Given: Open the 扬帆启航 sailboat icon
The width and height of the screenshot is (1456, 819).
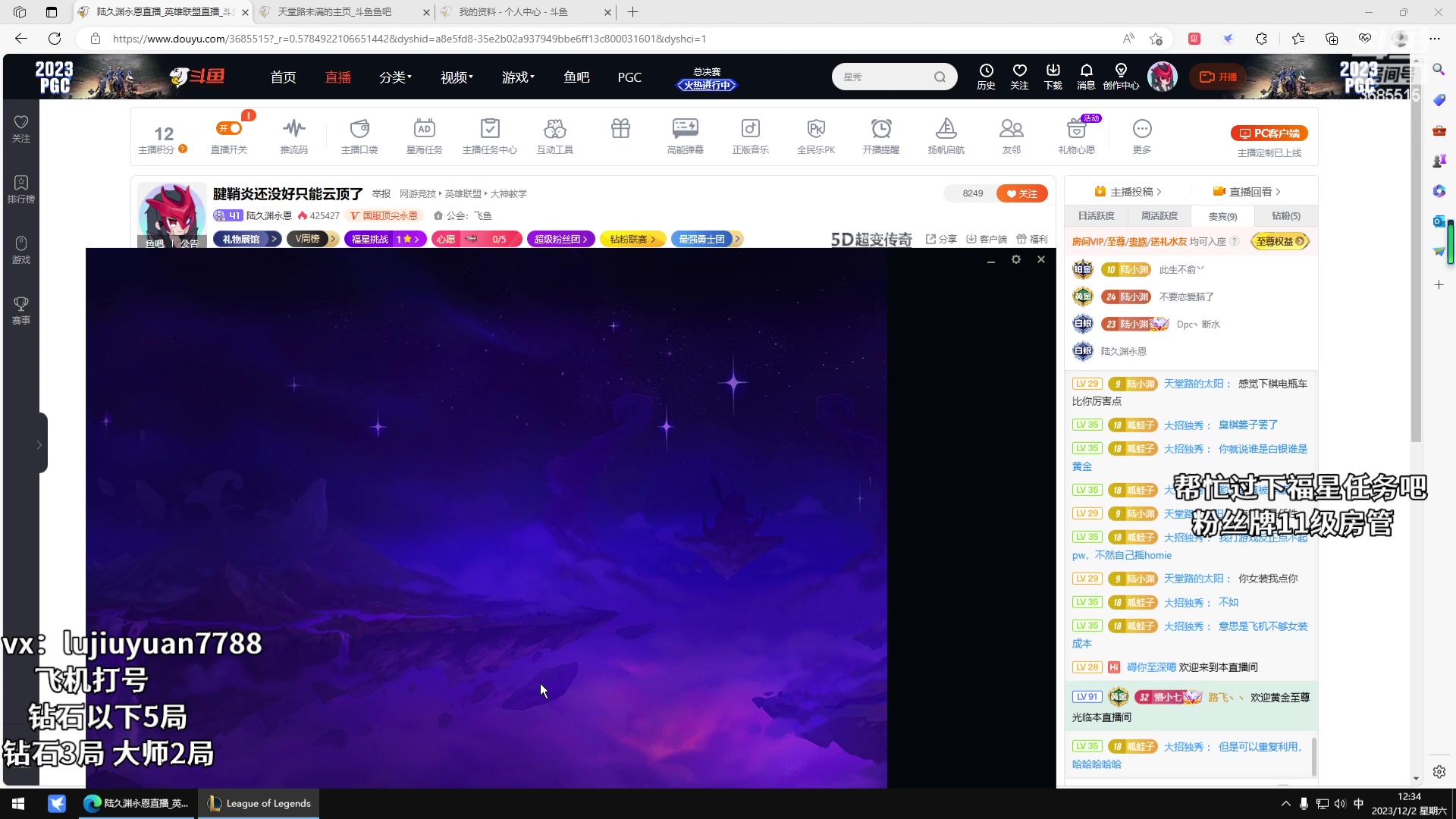Looking at the screenshot, I should 946,136.
